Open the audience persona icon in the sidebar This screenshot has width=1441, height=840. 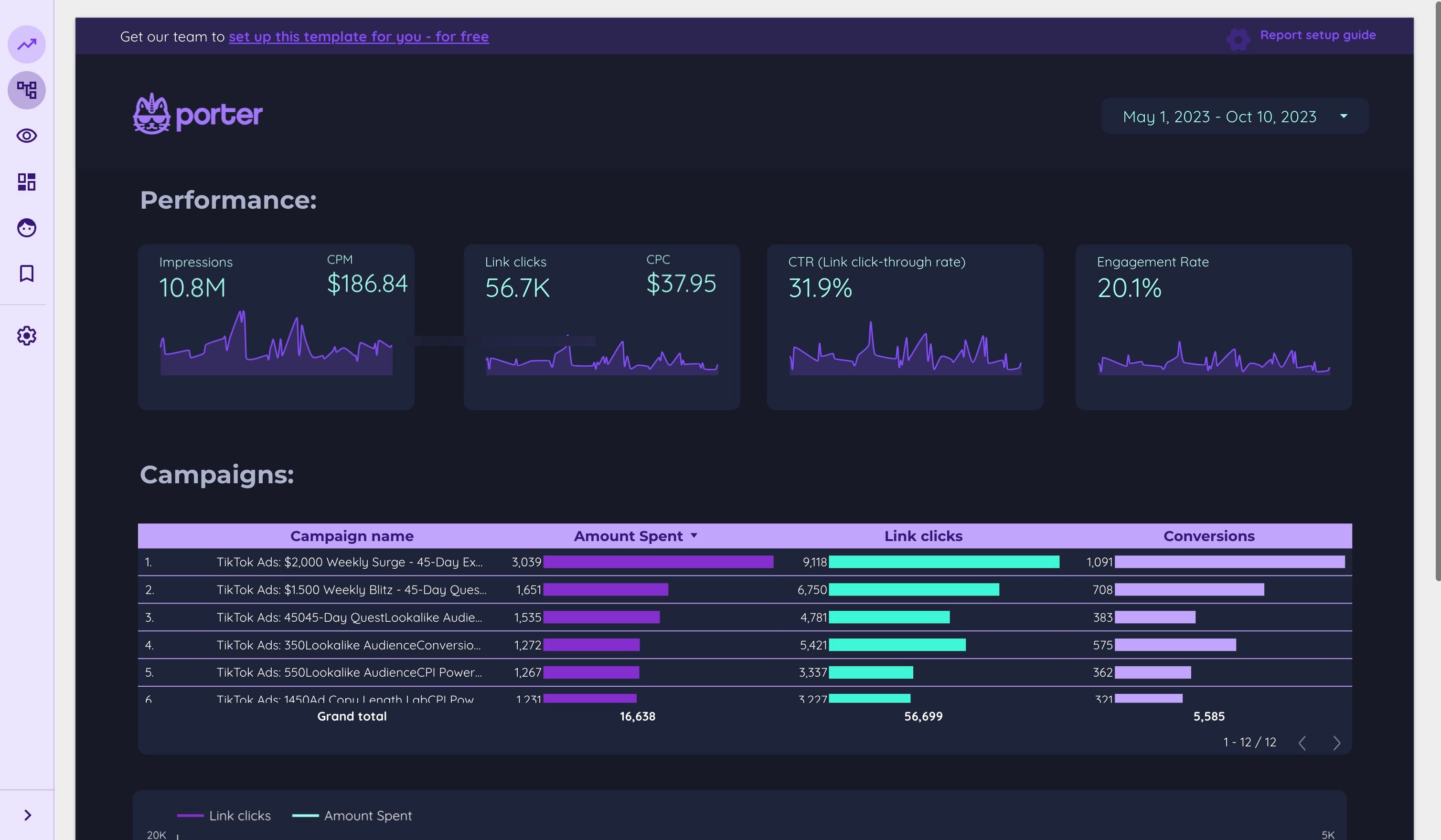click(x=26, y=228)
